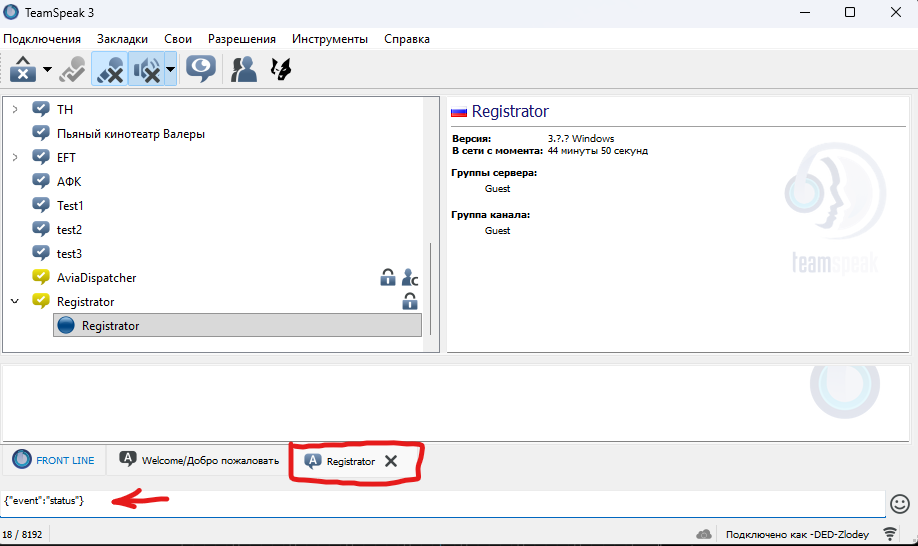
Task: Maximize the TeamSpeak 3 window
Action: pos(850,12)
